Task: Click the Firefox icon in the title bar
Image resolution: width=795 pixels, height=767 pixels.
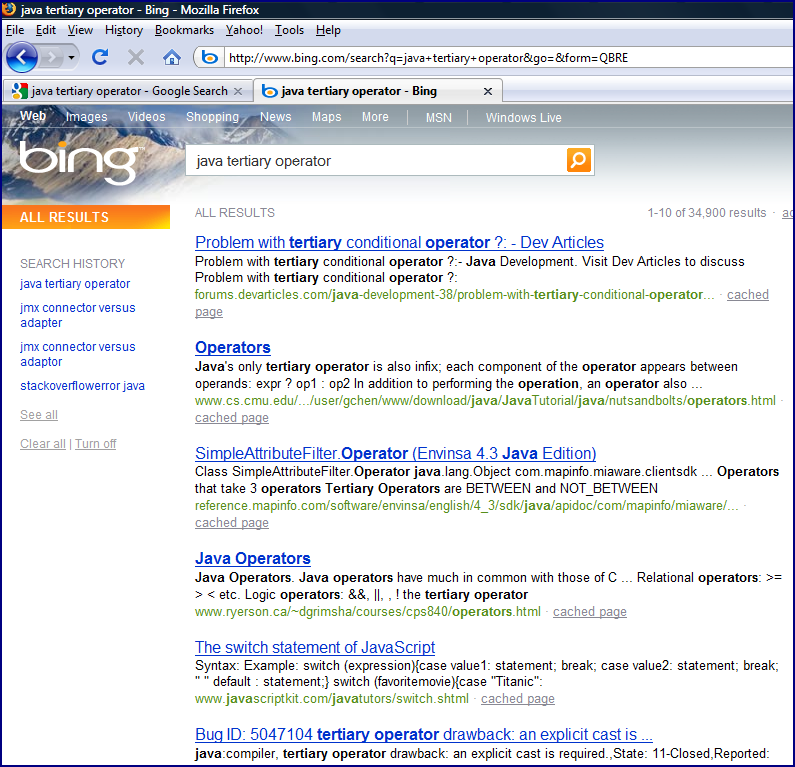Action: 9,9
